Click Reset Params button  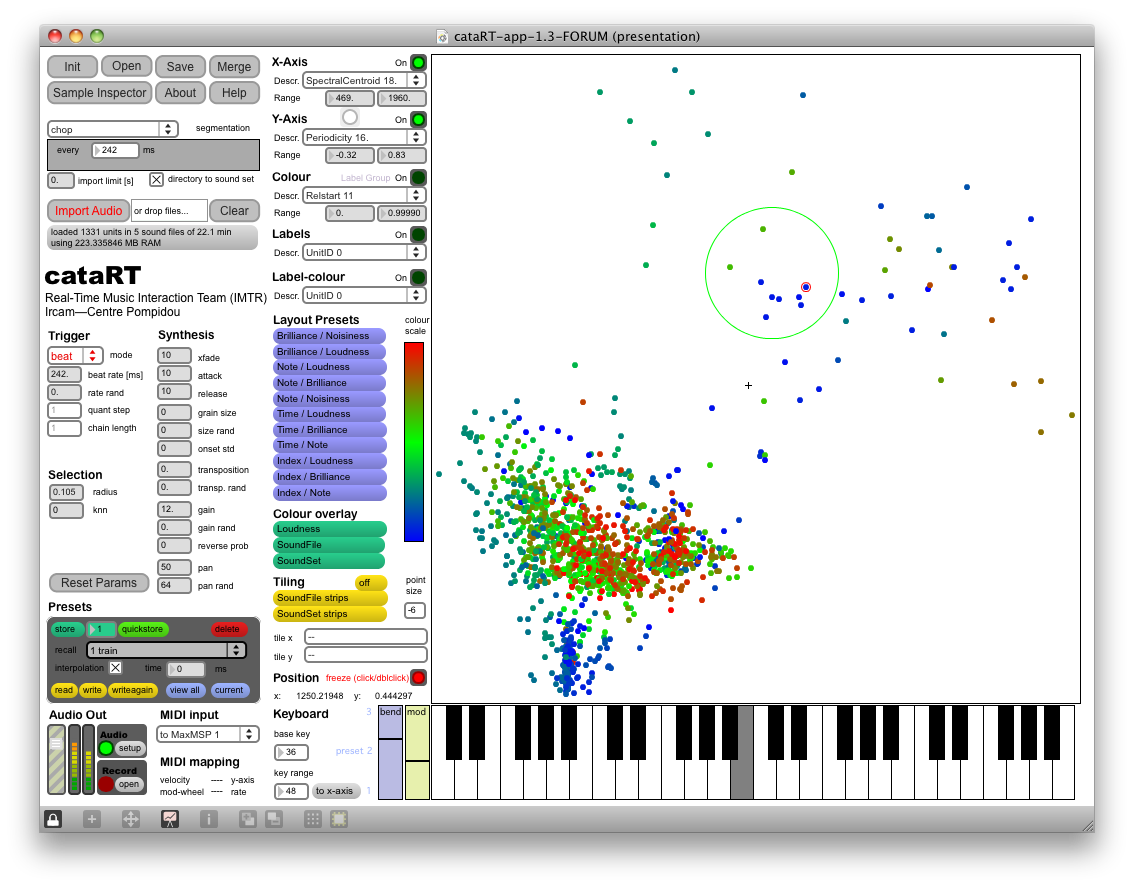click(x=99, y=582)
